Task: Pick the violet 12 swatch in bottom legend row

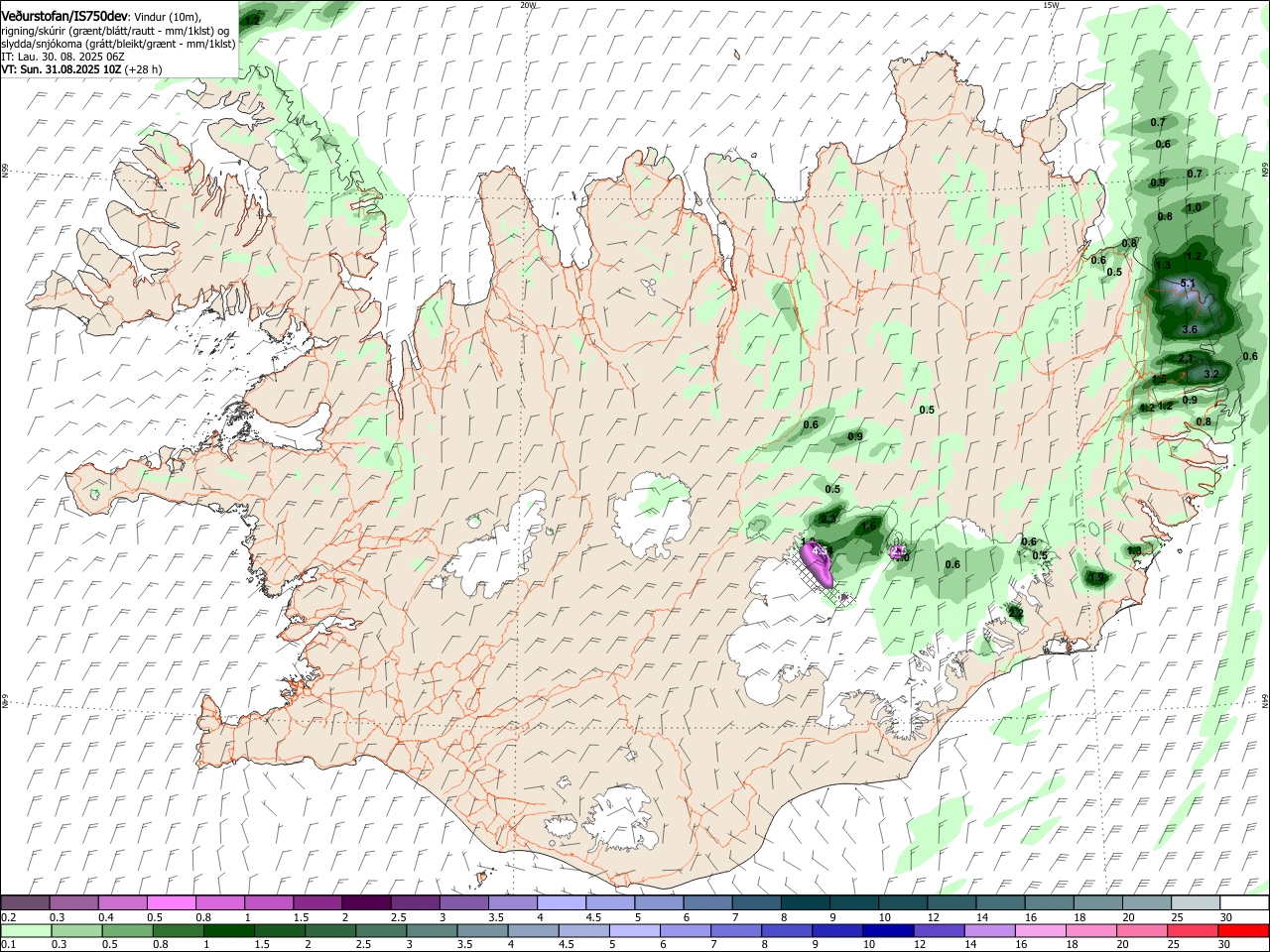Action: (x=939, y=931)
